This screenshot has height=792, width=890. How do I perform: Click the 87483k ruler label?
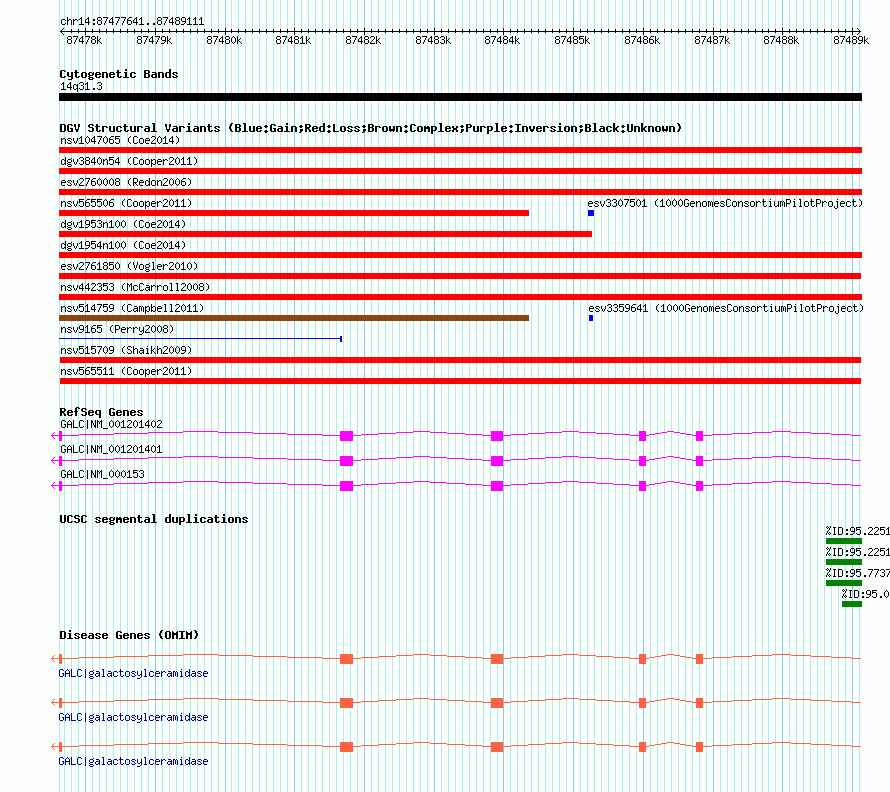pyautogui.click(x=433, y=40)
